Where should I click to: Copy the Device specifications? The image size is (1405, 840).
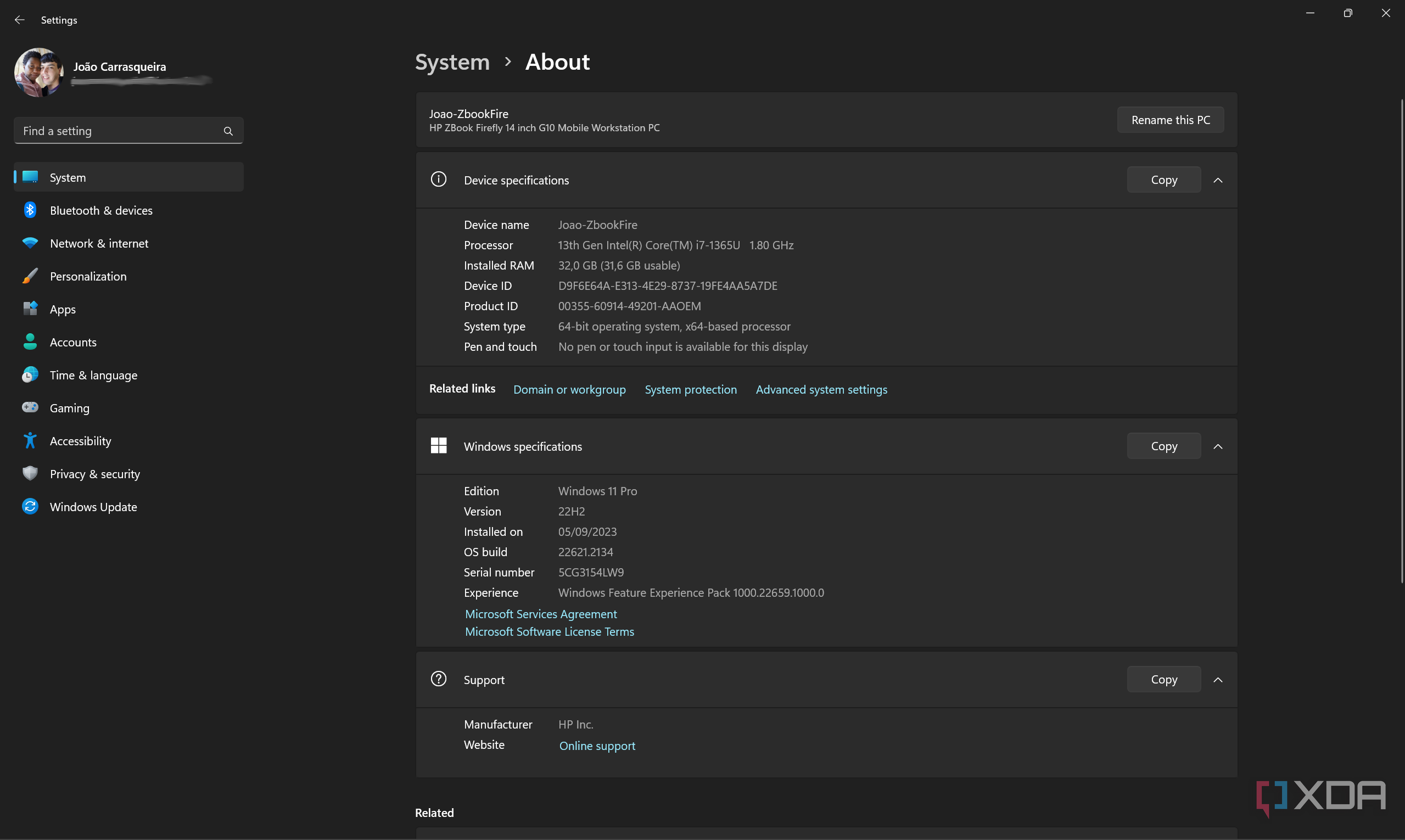pyautogui.click(x=1163, y=180)
